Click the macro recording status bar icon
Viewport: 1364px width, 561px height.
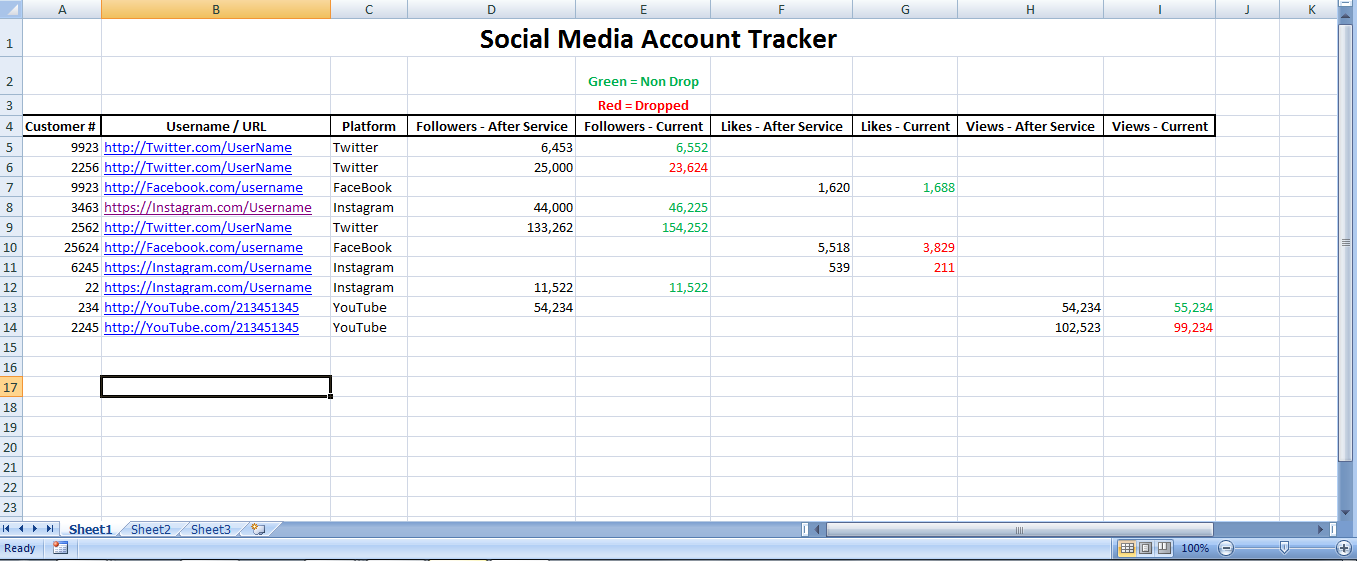60,548
